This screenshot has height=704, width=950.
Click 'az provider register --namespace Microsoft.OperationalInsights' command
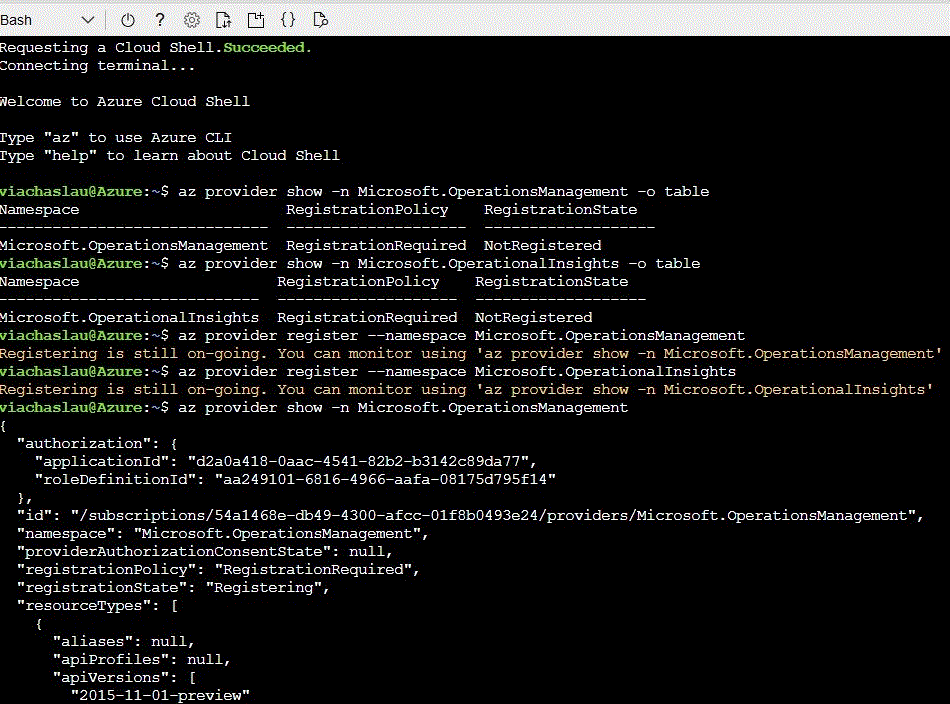tap(457, 371)
